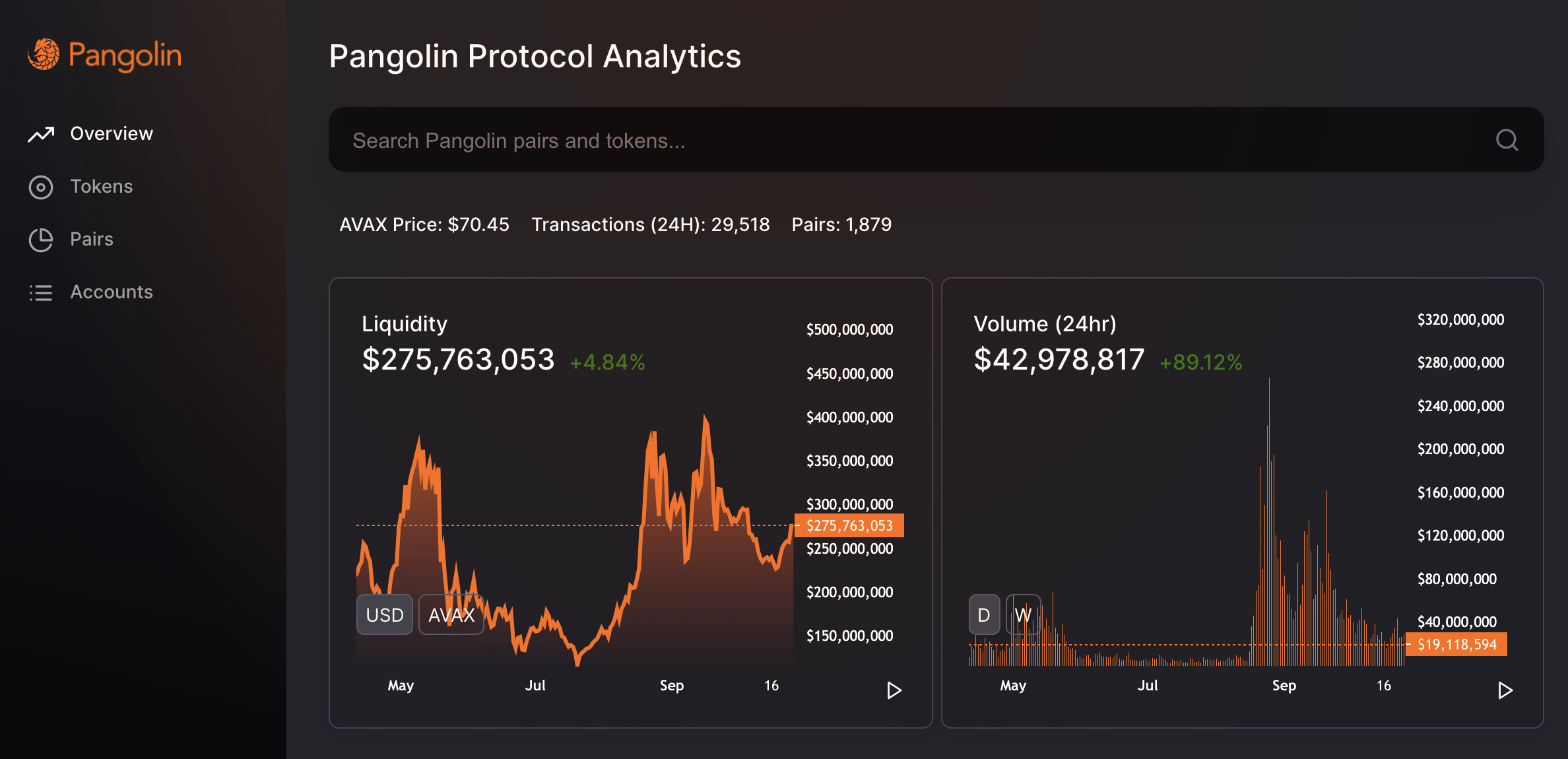Click the Pangolin logo icon
1568x759 pixels.
[x=44, y=54]
